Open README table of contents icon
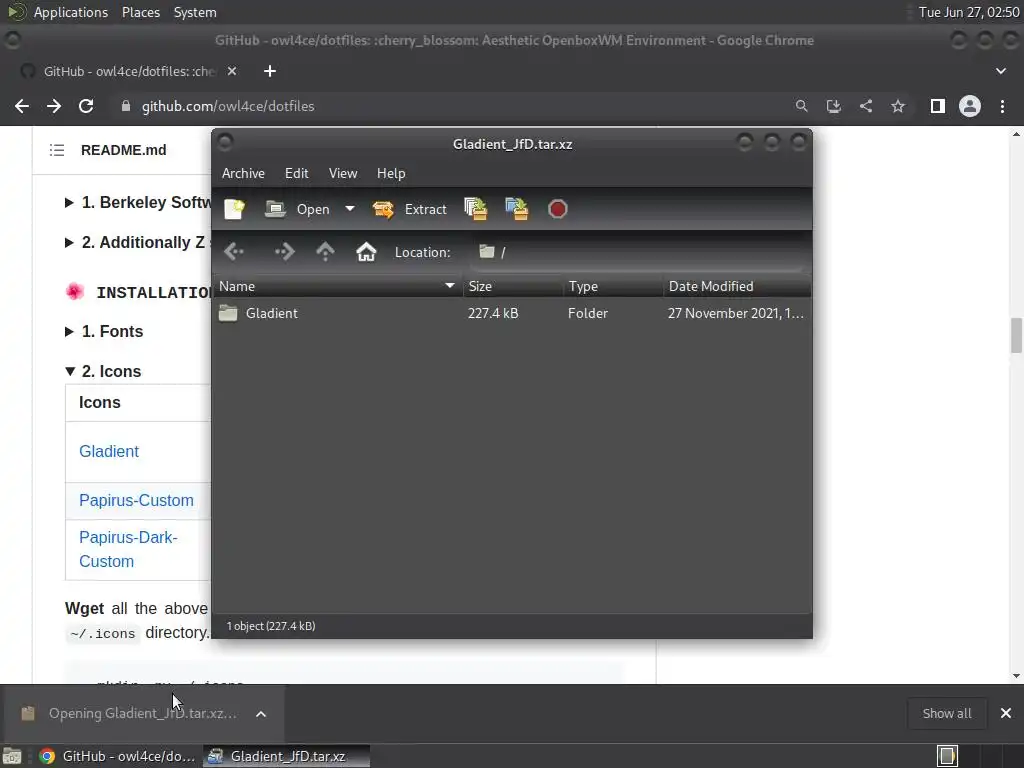Screen dimensions: 1024x768 pyautogui.click(x=57, y=150)
